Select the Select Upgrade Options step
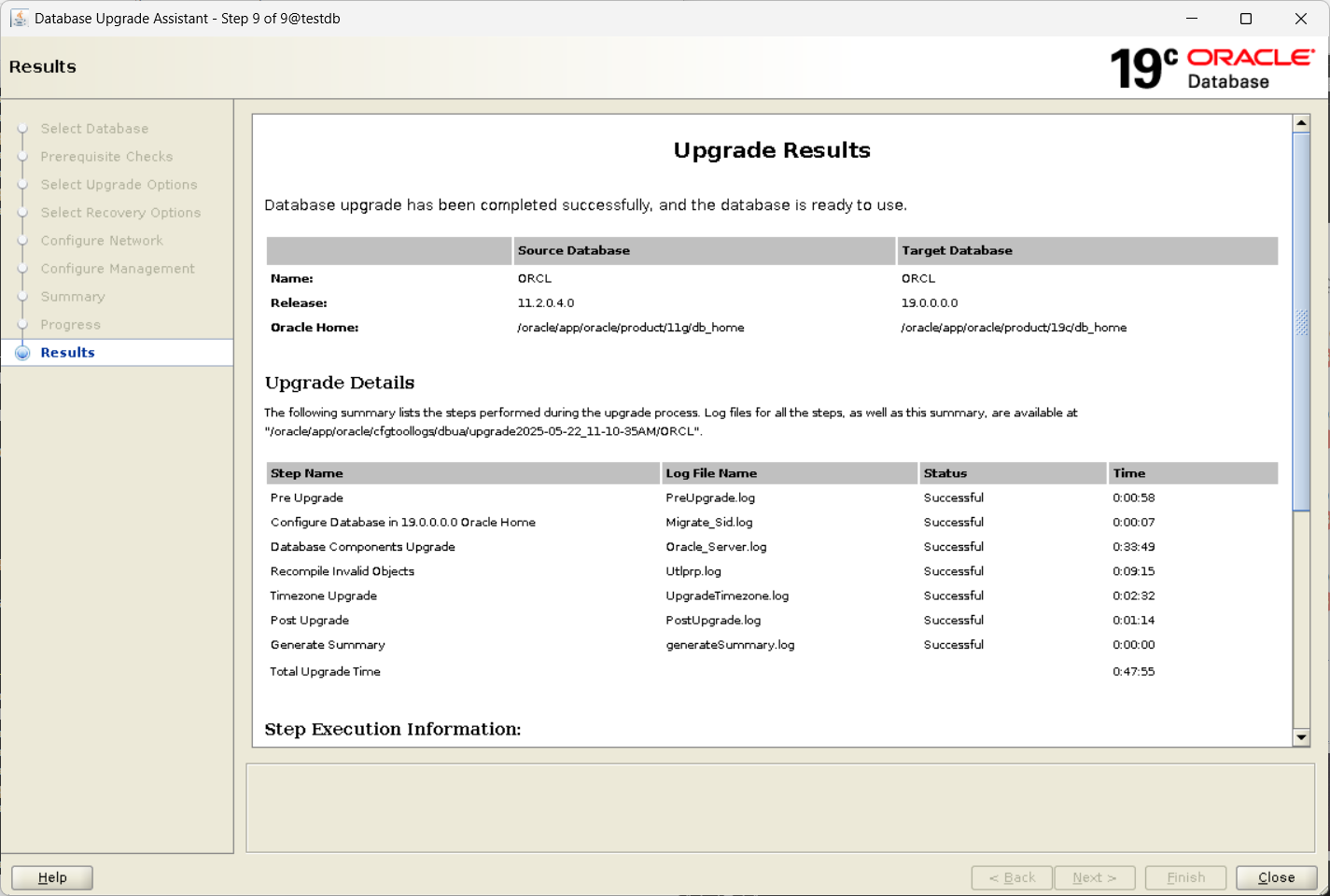This screenshot has width=1330, height=896. pos(119,185)
